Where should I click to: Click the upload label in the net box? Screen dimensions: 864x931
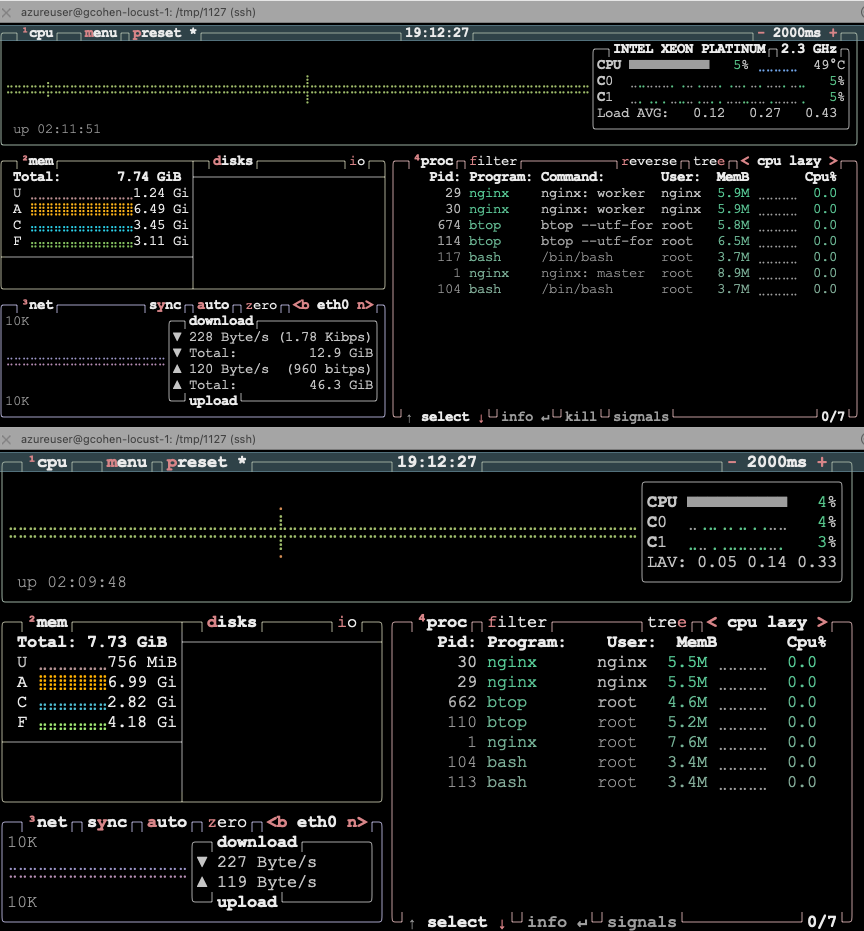(211, 400)
